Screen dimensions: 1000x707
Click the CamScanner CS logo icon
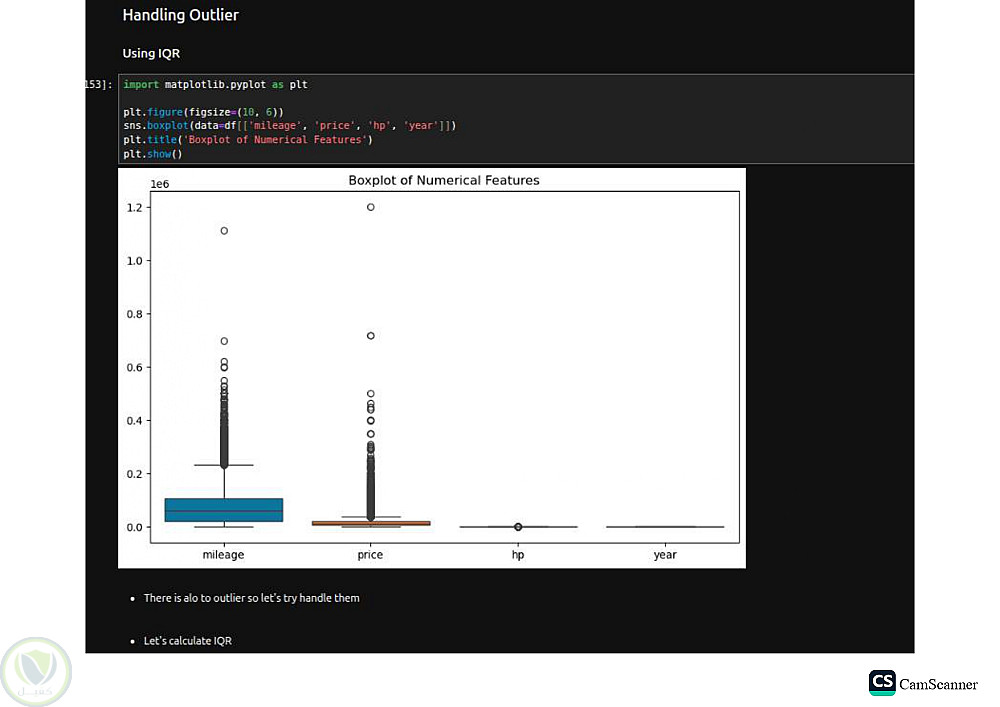click(x=881, y=683)
